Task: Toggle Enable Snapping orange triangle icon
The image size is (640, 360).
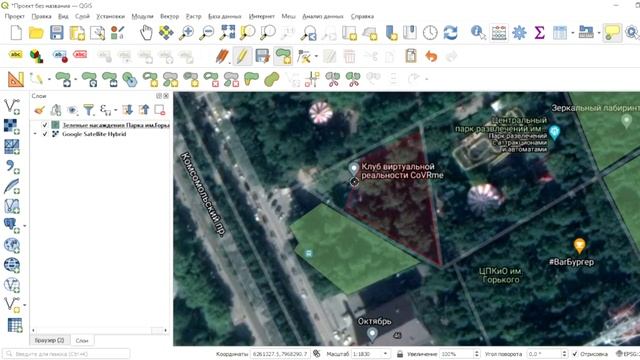Action: [x=16, y=79]
